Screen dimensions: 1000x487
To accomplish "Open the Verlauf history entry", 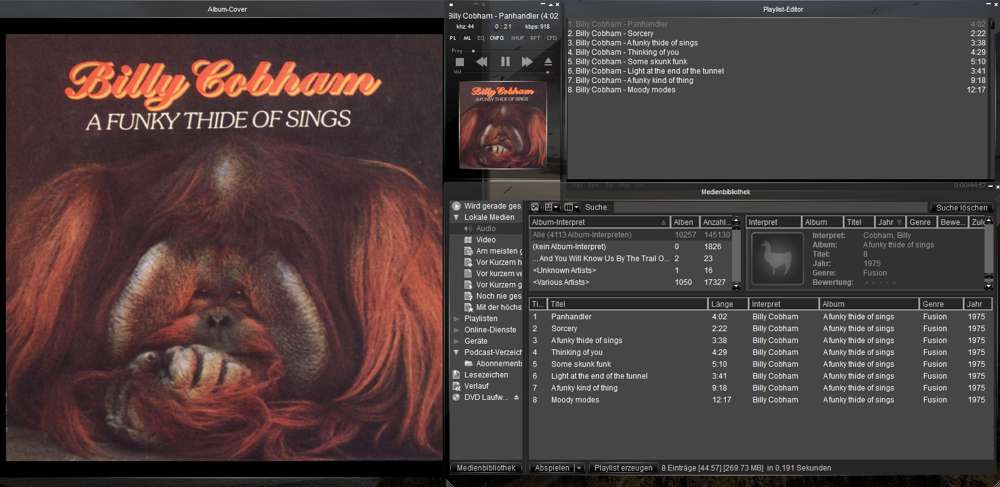I will pyautogui.click(x=478, y=386).
